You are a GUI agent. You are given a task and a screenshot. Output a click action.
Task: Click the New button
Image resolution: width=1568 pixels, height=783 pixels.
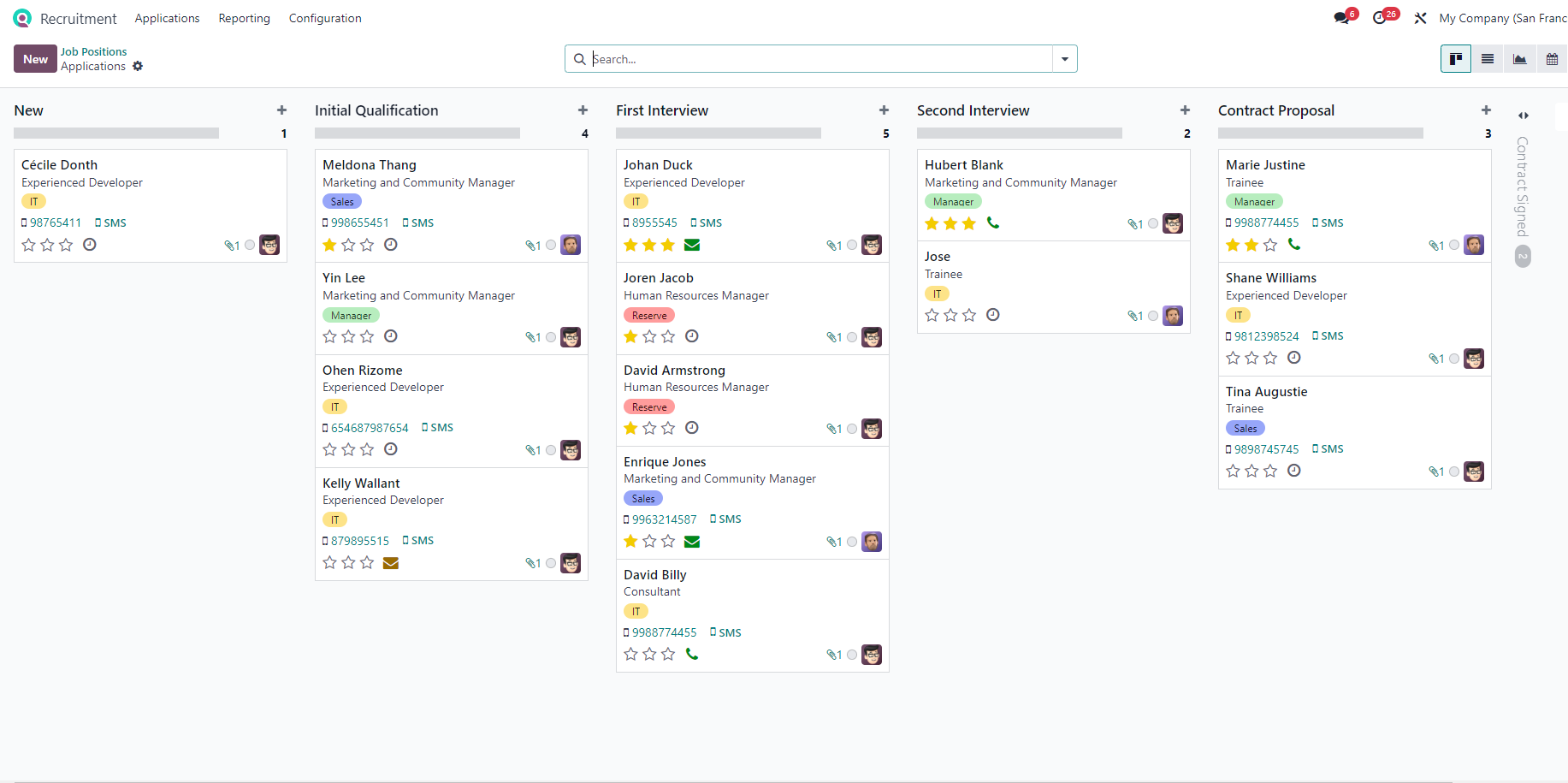pyautogui.click(x=35, y=59)
